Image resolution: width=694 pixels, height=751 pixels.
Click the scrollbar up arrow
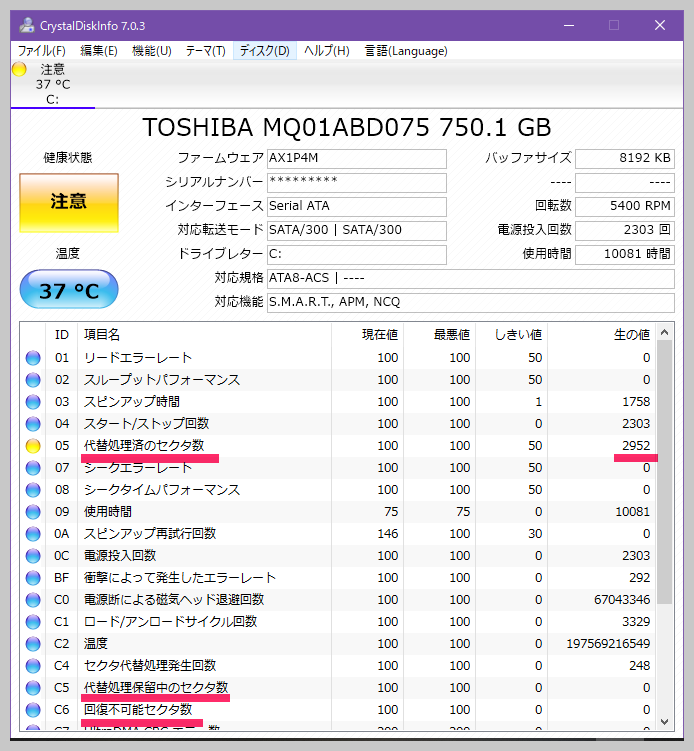pyautogui.click(x=664, y=332)
